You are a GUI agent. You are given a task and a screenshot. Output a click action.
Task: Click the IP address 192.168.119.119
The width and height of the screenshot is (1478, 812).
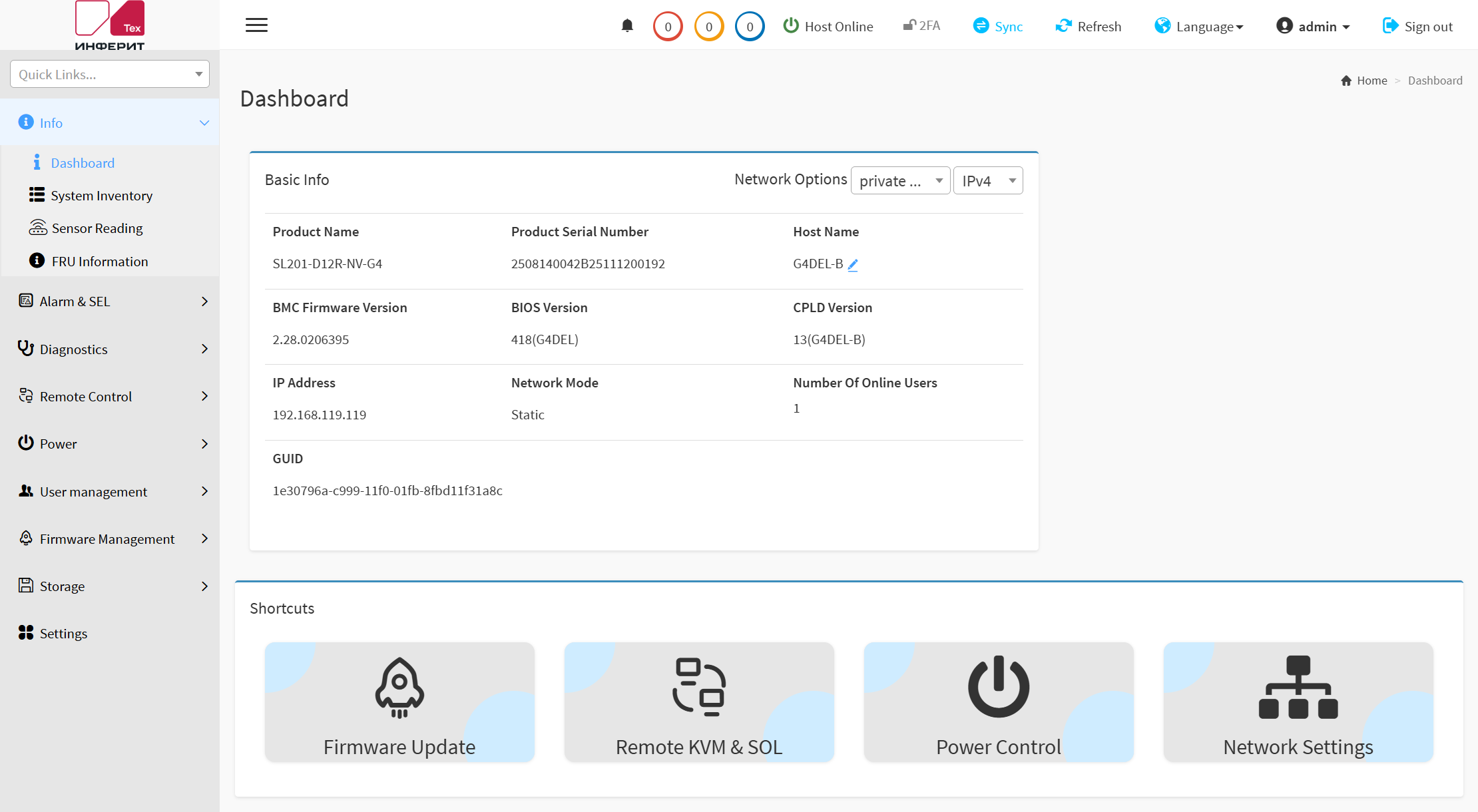click(x=320, y=415)
